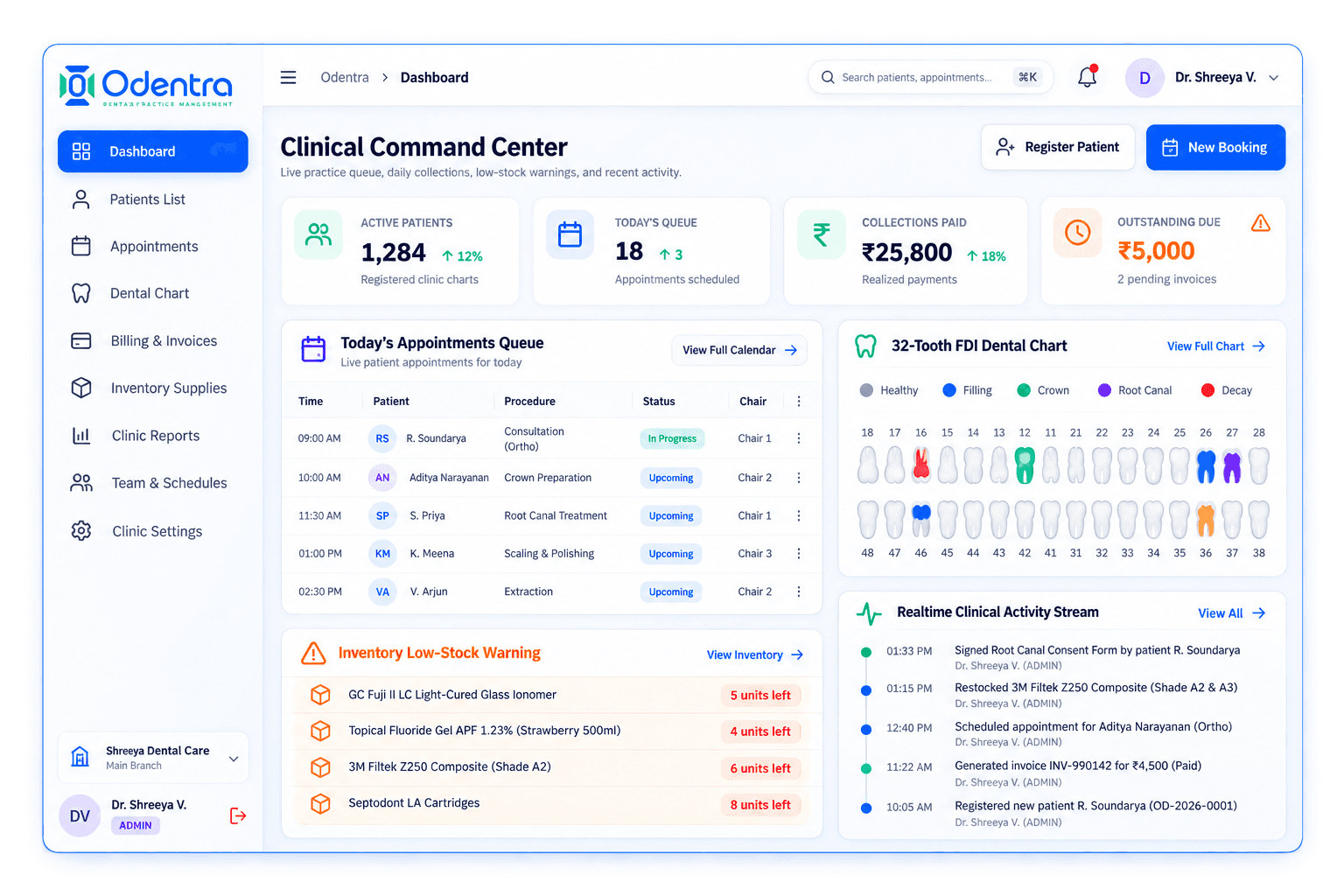Click the Root Canal purple legend swatch

pyautogui.click(x=1104, y=390)
